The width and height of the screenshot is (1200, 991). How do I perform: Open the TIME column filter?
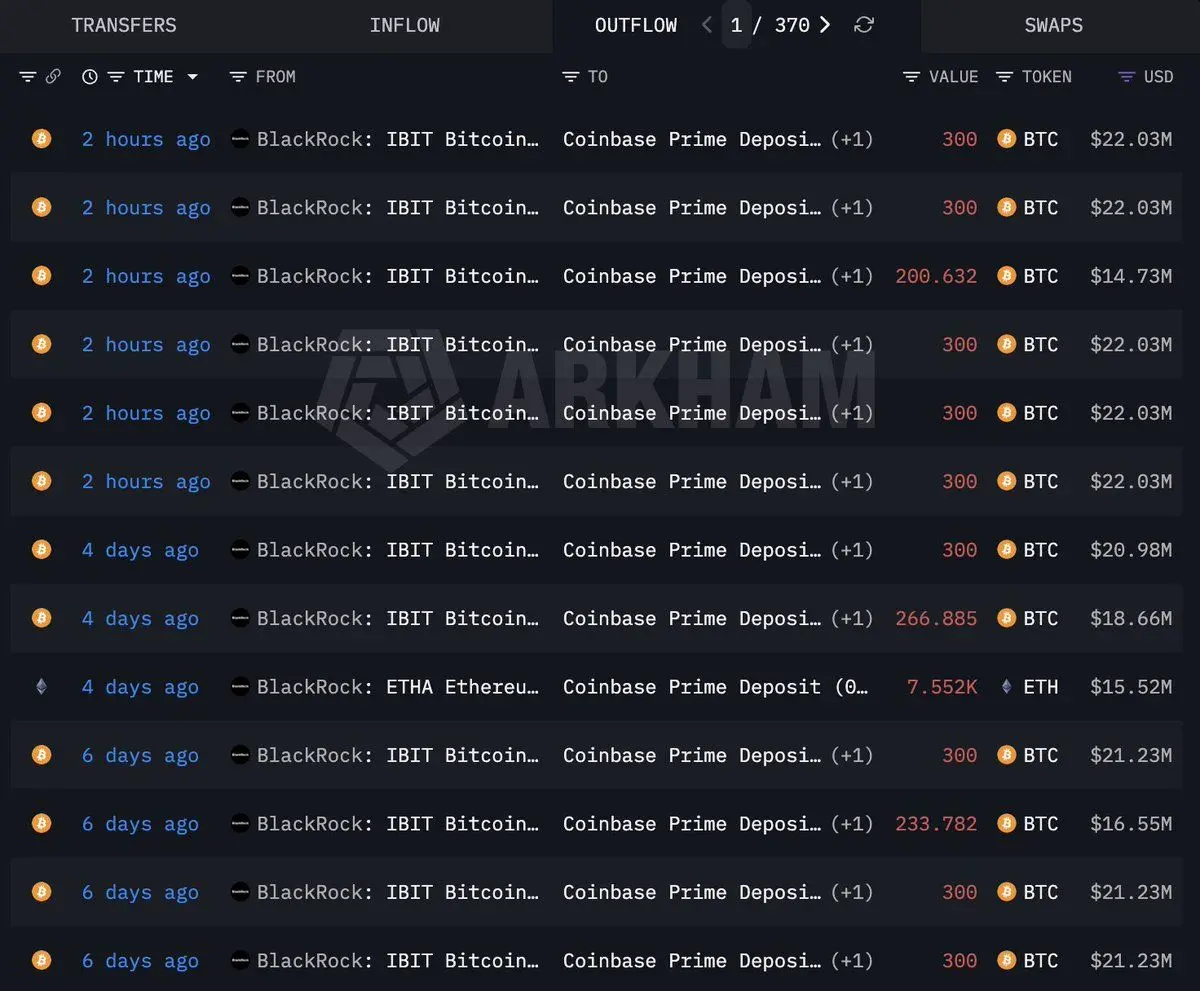116,77
